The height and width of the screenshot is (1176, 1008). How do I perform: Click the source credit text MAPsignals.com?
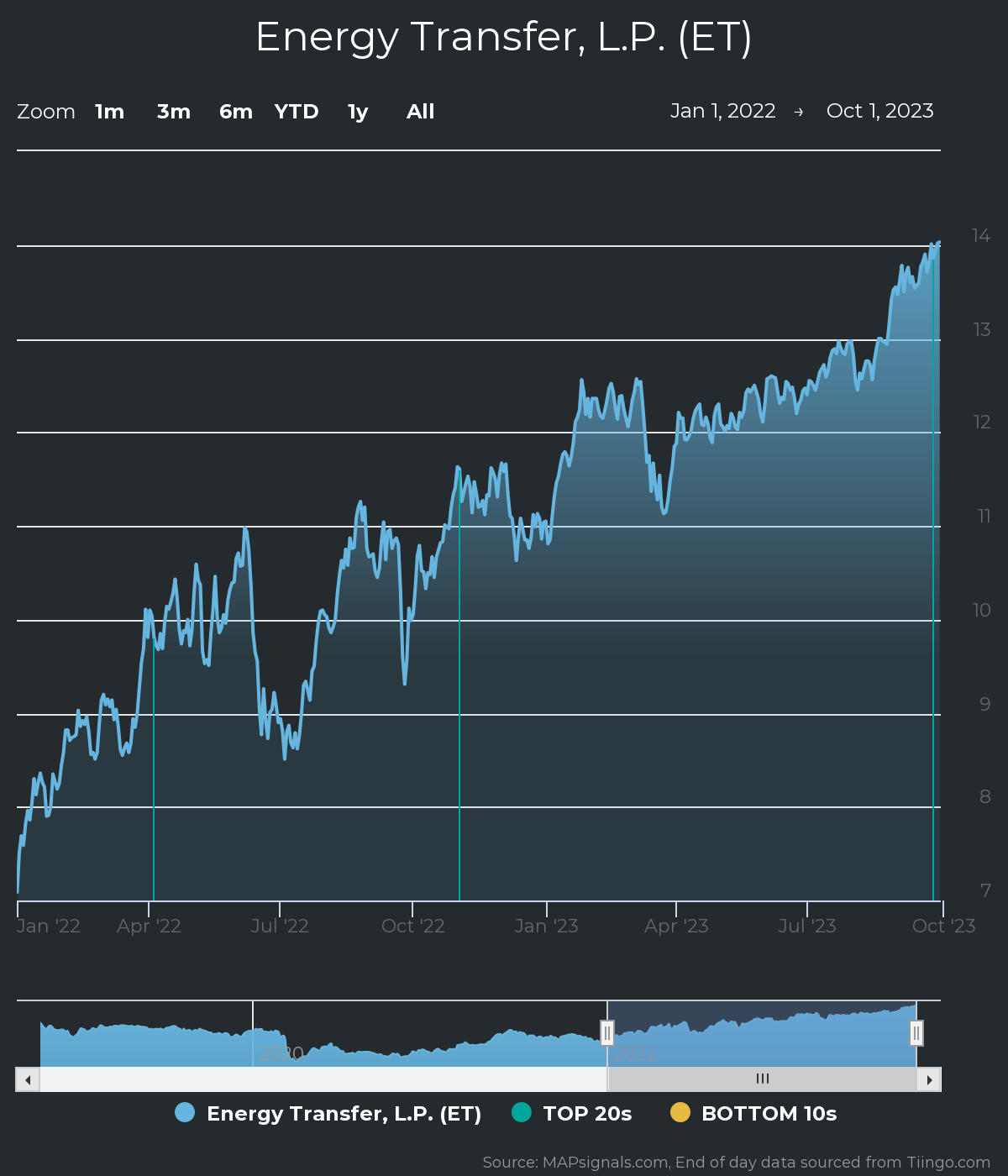pyautogui.click(x=605, y=1163)
